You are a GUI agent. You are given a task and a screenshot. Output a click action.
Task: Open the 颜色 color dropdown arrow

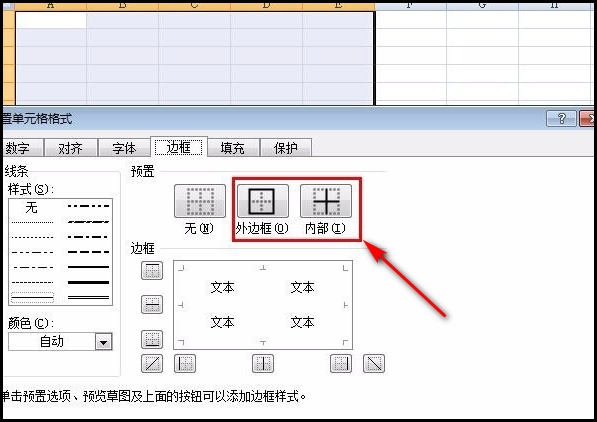click(103, 342)
